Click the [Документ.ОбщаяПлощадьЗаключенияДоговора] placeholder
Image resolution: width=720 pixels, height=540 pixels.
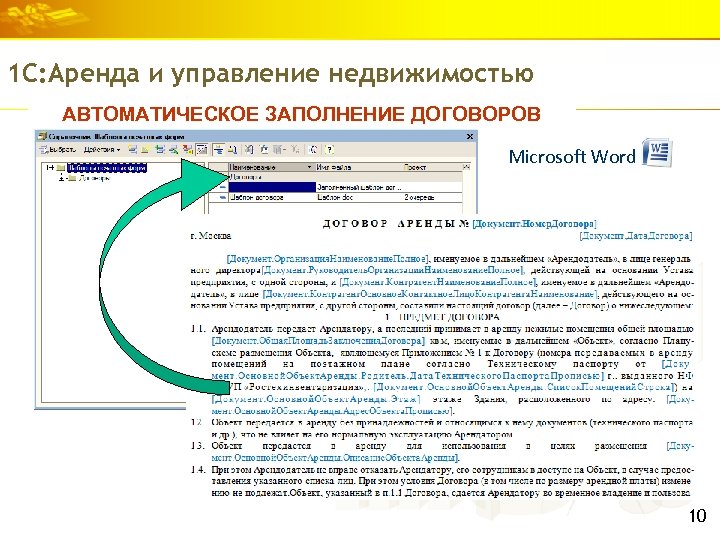[318, 341]
